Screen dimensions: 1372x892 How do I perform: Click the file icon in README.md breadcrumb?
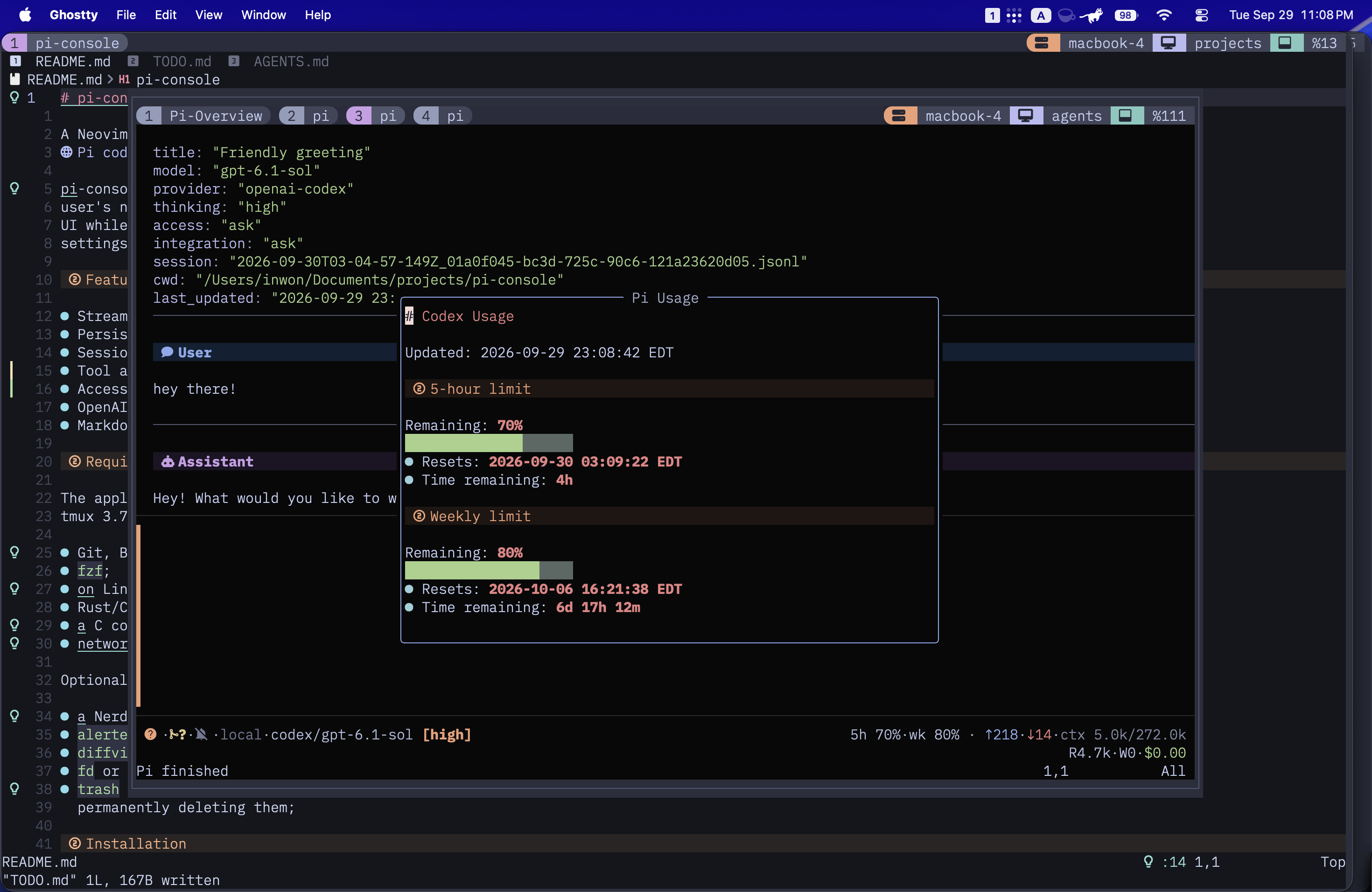coord(15,79)
